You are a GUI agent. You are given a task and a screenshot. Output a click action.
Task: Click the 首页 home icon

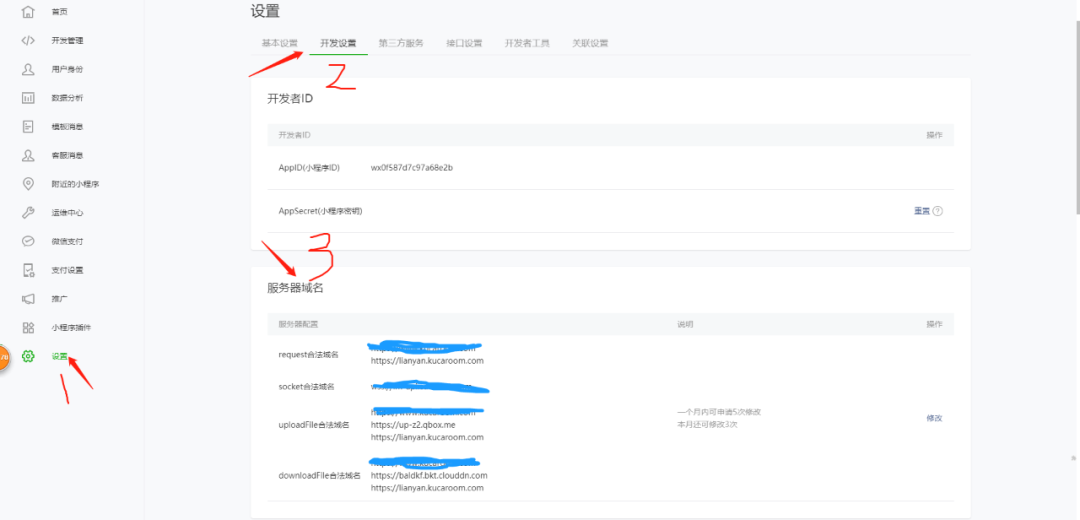click(28, 12)
